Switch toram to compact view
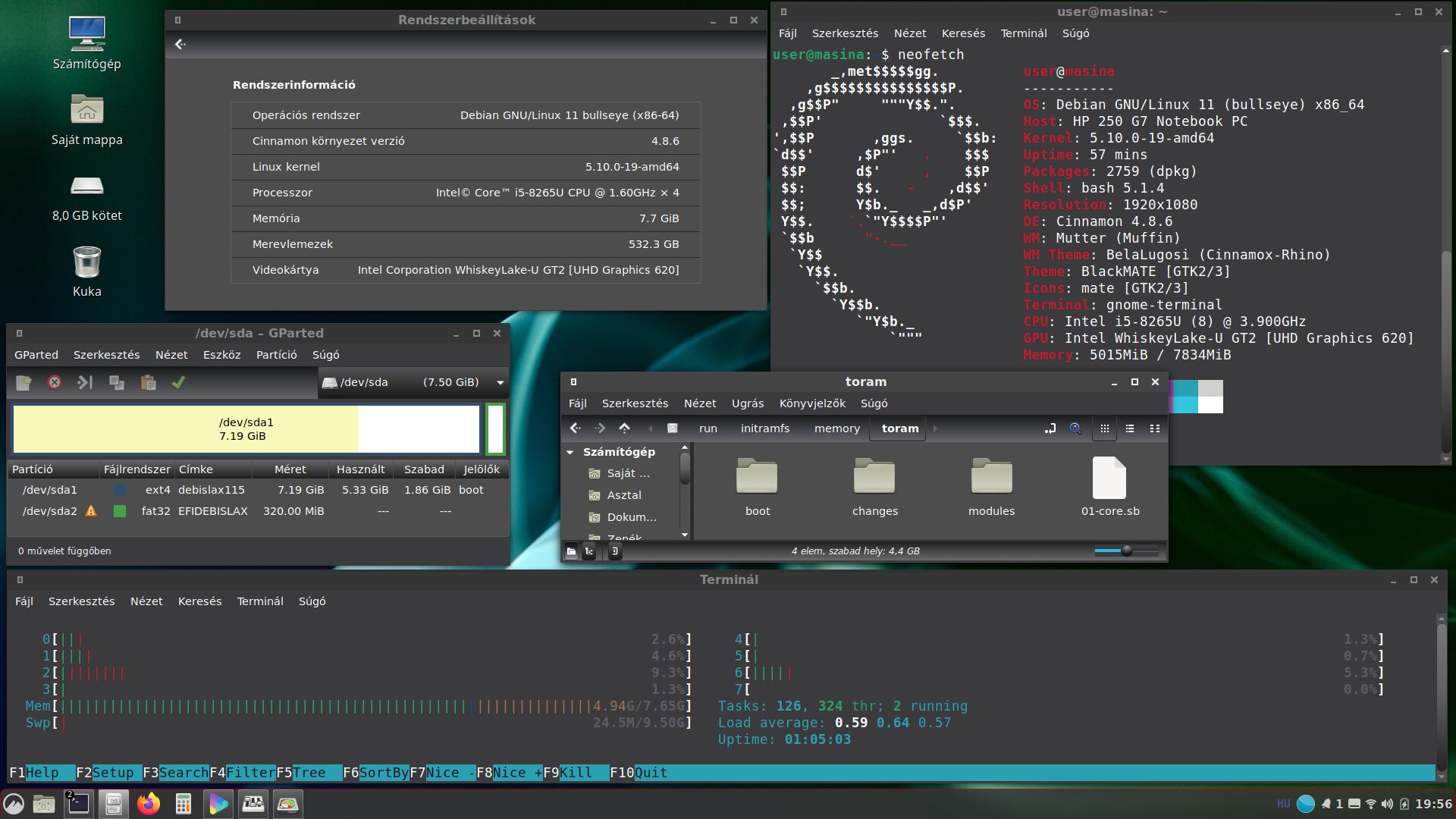Screen dimensions: 1456x819 click(1155, 428)
